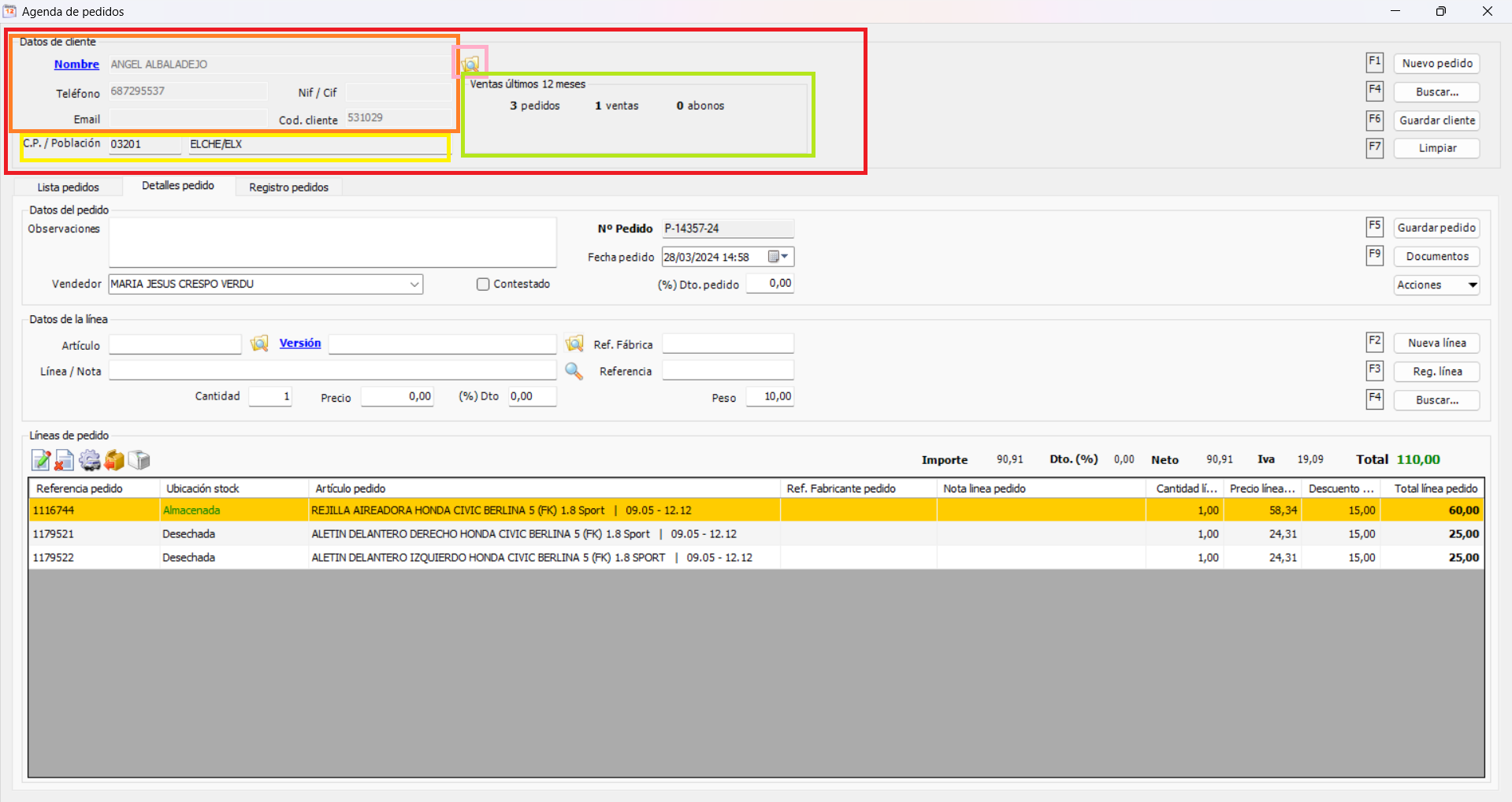Click the delete order line icon
The height and width of the screenshot is (802, 1512).
[65, 460]
